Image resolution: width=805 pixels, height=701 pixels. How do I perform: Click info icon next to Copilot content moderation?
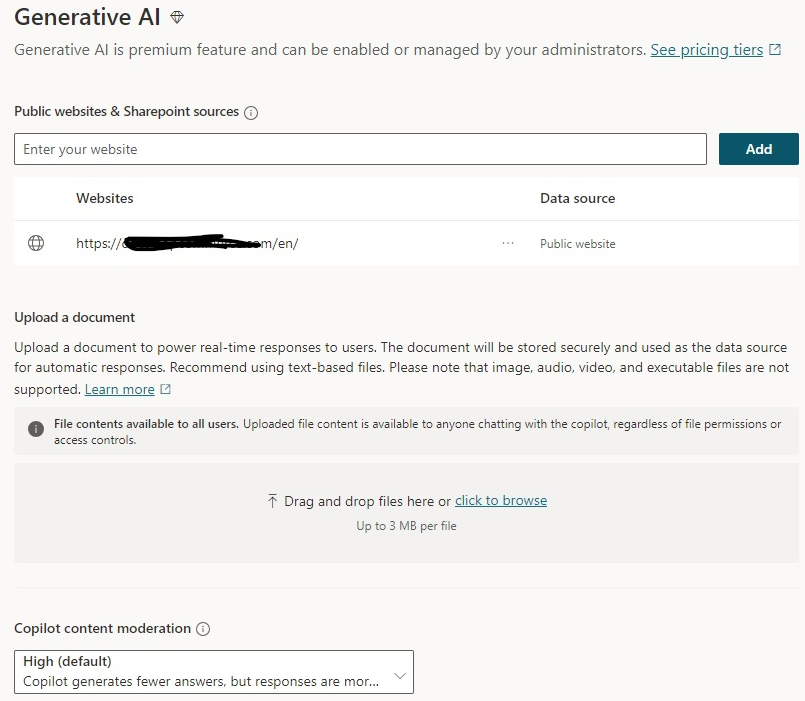[203, 629]
